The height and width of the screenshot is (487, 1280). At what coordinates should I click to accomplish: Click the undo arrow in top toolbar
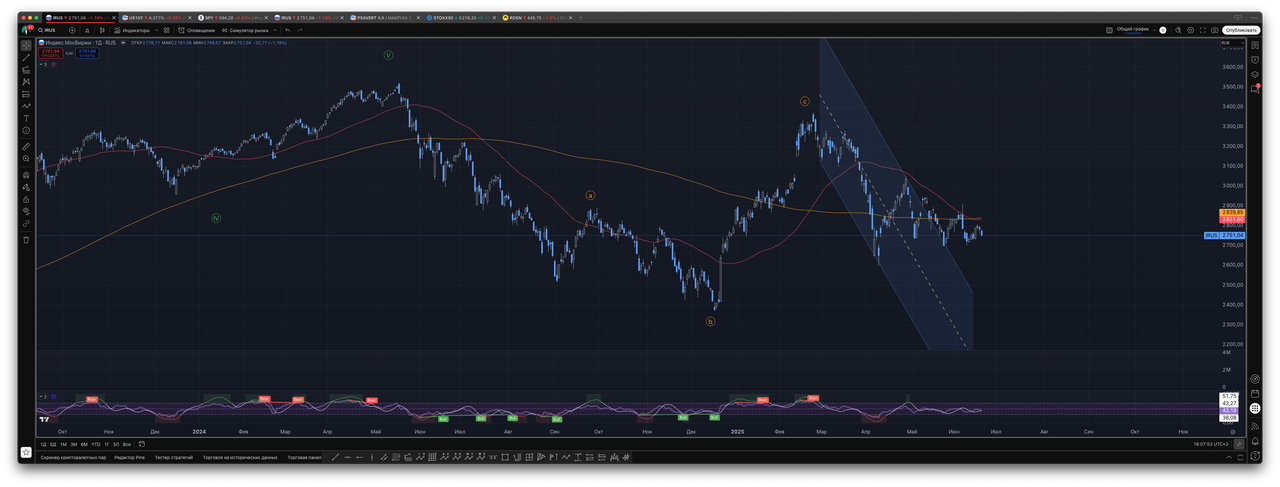point(287,30)
